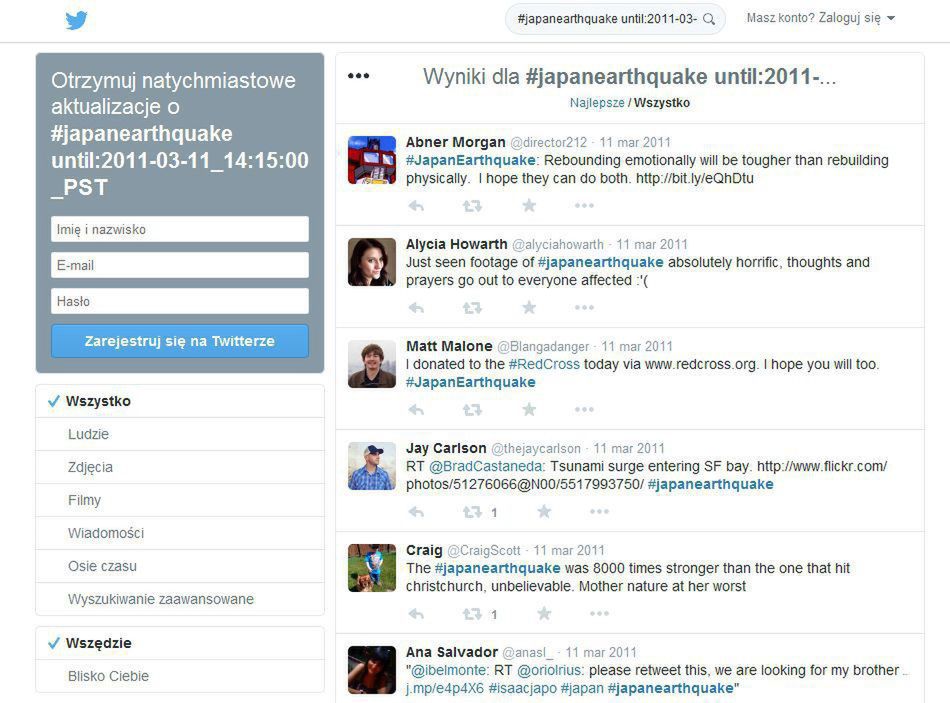Favorite Abner Morgan's tweet
The height and width of the screenshot is (703, 950).
(529, 205)
